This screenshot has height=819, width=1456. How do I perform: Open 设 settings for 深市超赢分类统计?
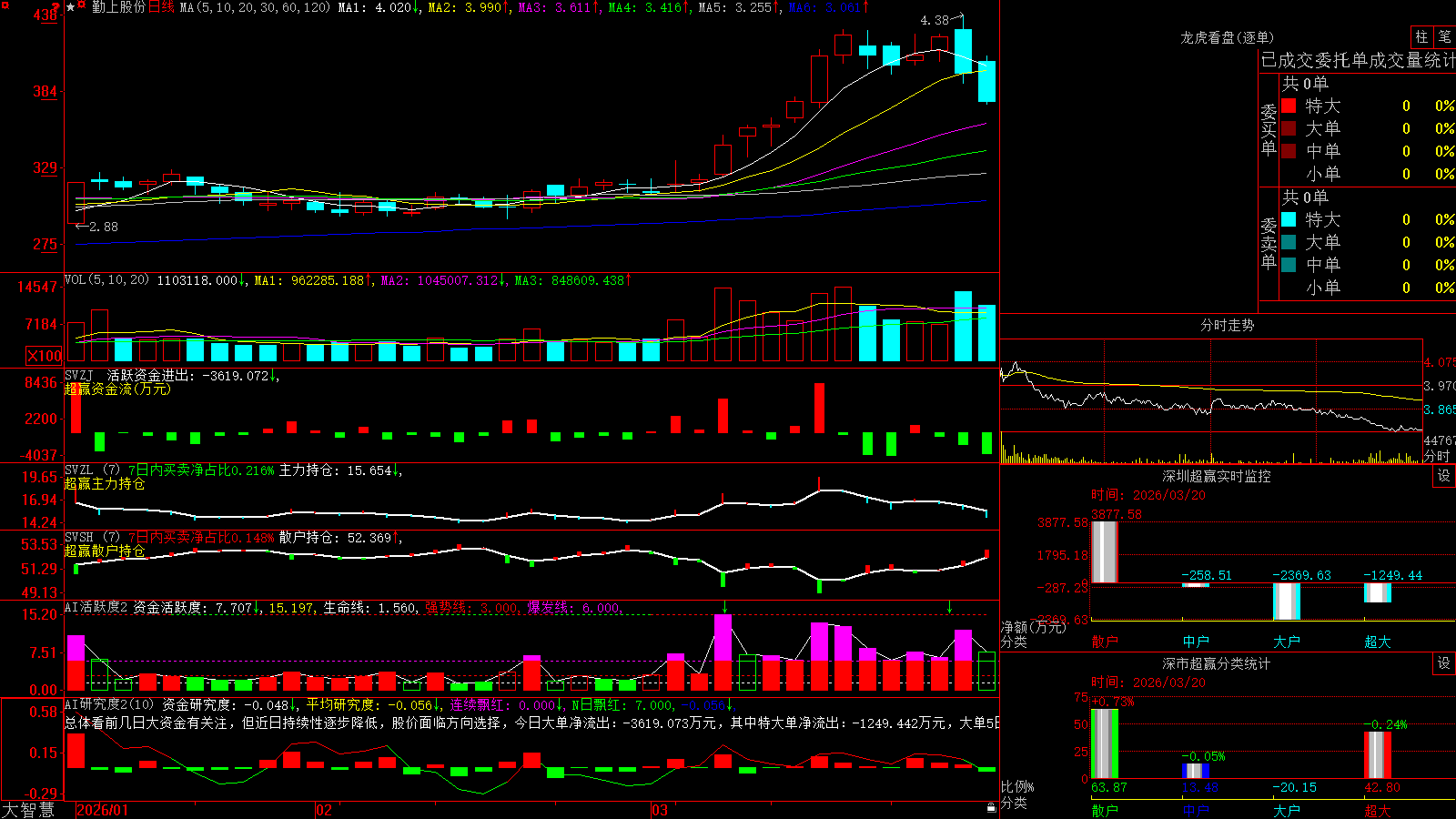click(1444, 663)
